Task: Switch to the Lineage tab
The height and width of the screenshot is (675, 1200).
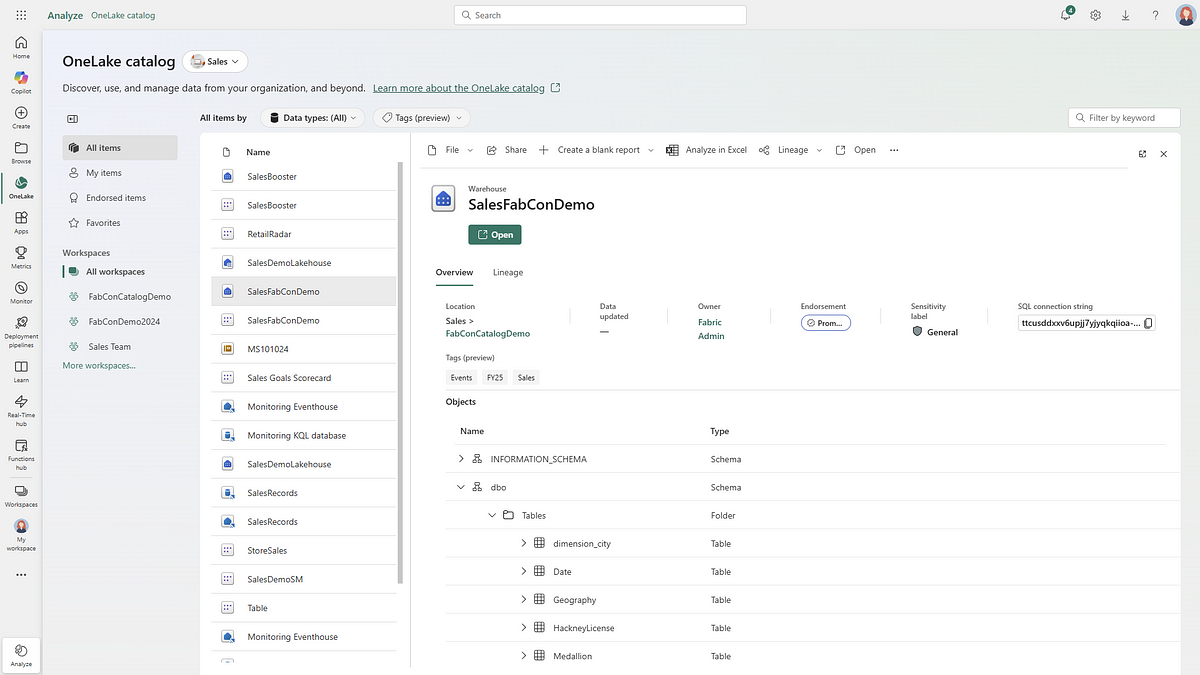Action: (507, 272)
